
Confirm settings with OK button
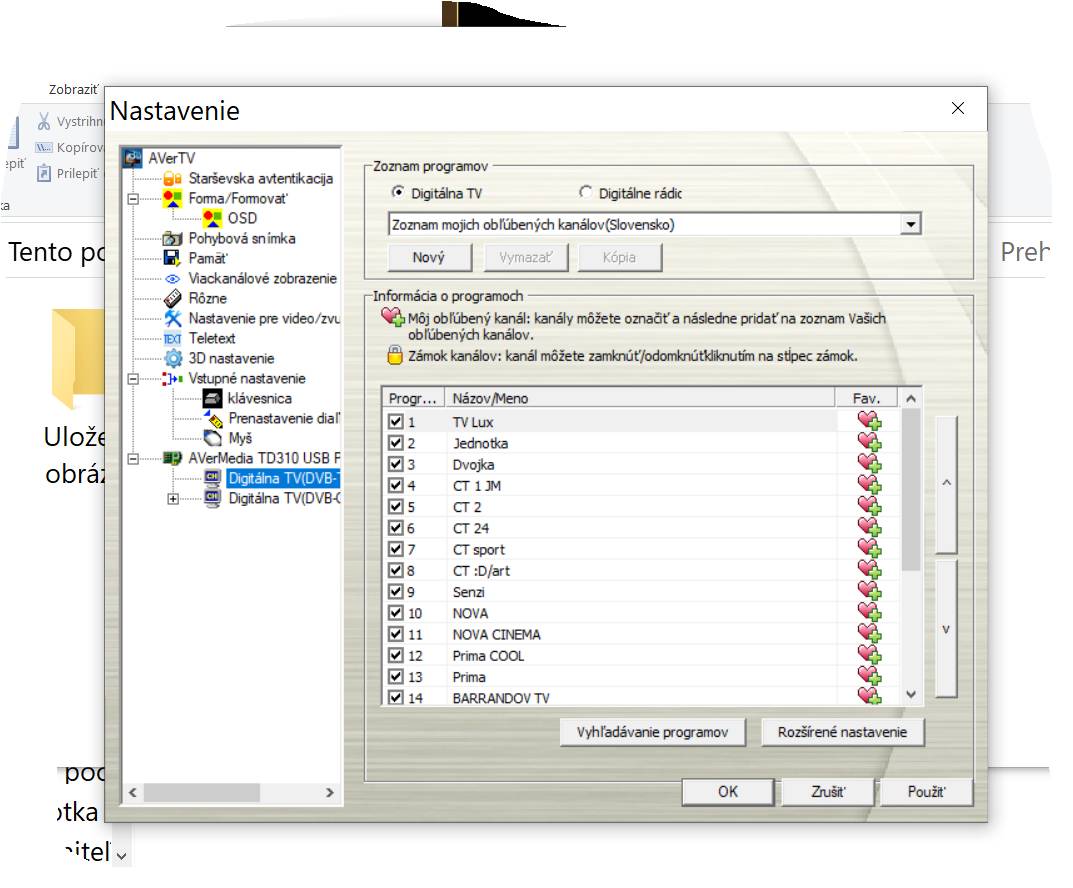pos(728,792)
